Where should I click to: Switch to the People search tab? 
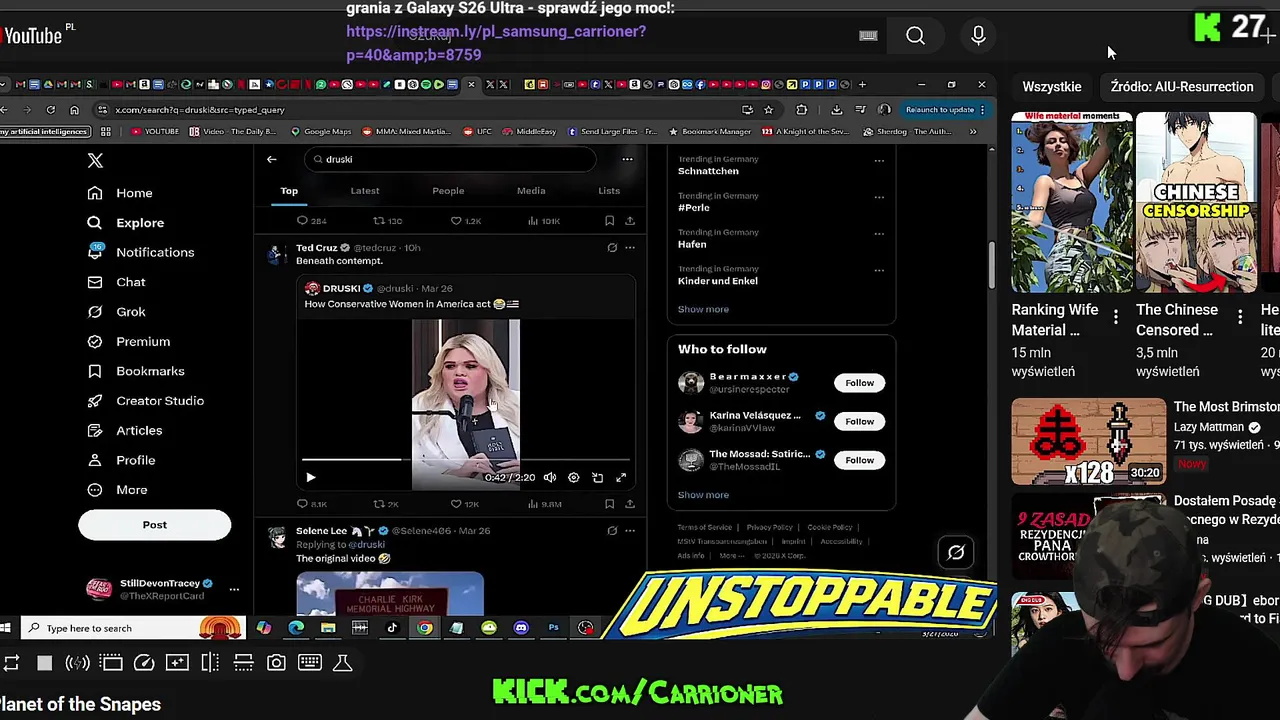pyautogui.click(x=448, y=191)
